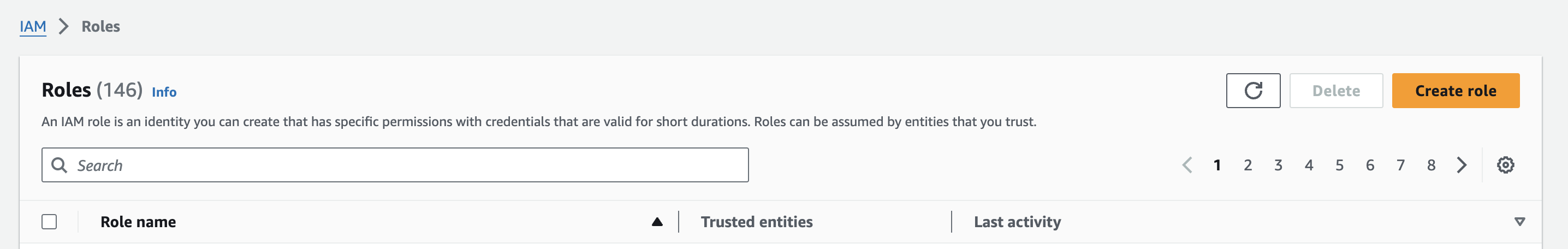Click the breadcrumb chevron separator
The width and height of the screenshot is (1568, 249).
(x=63, y=26)
